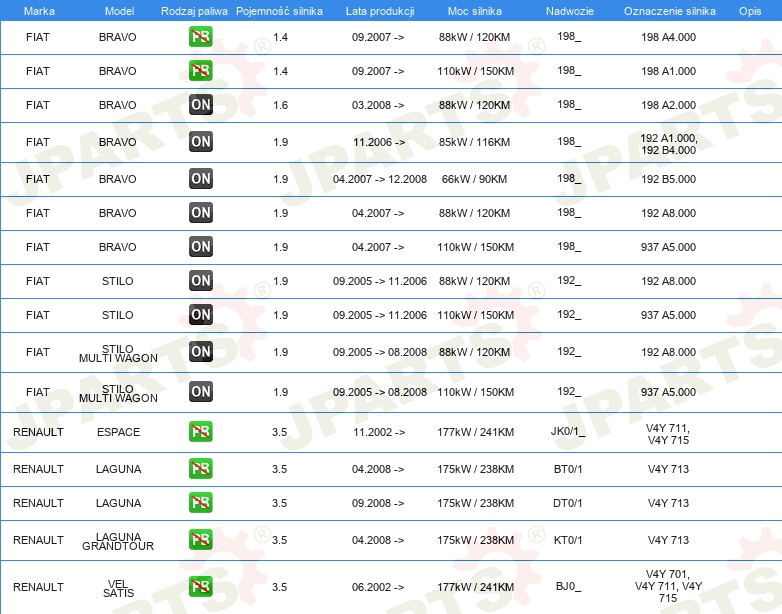Click the ON diesel icon for Bravo 85kW / 116KM
782x614 pixels.
[200, 141]
